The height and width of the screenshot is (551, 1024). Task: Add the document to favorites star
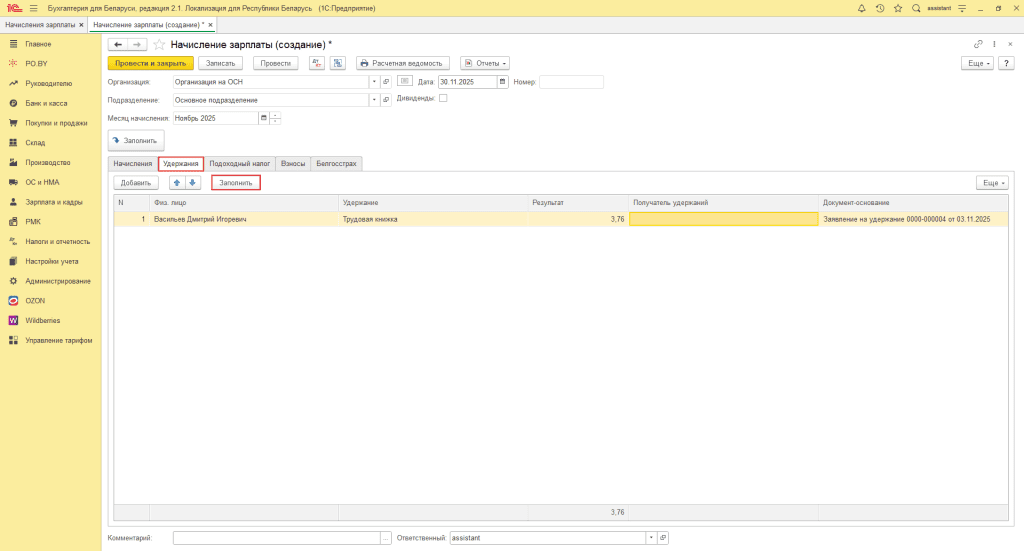coord(159,45)
